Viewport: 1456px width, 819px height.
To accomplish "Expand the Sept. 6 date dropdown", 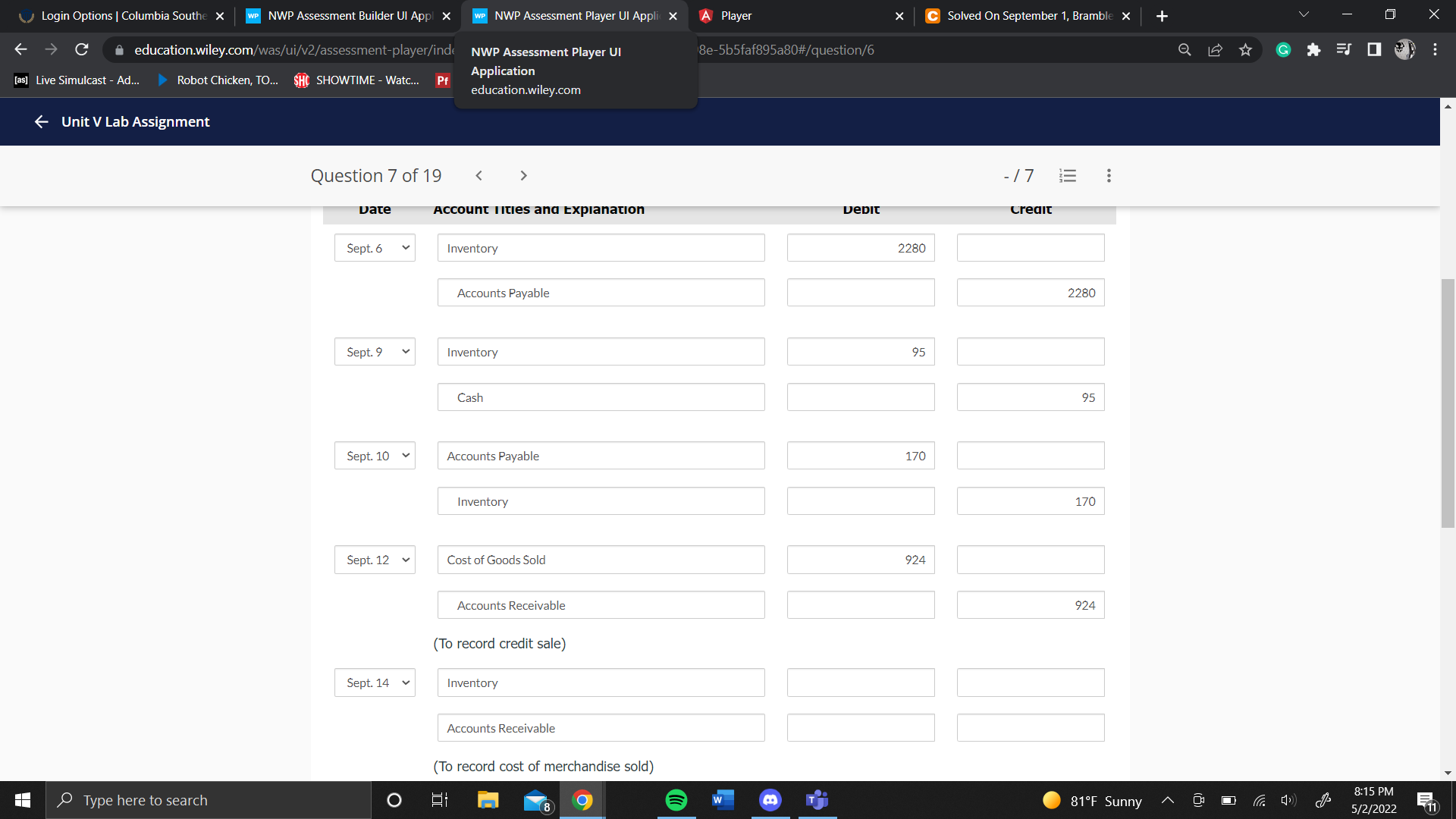I will click(x=375, y=248).
